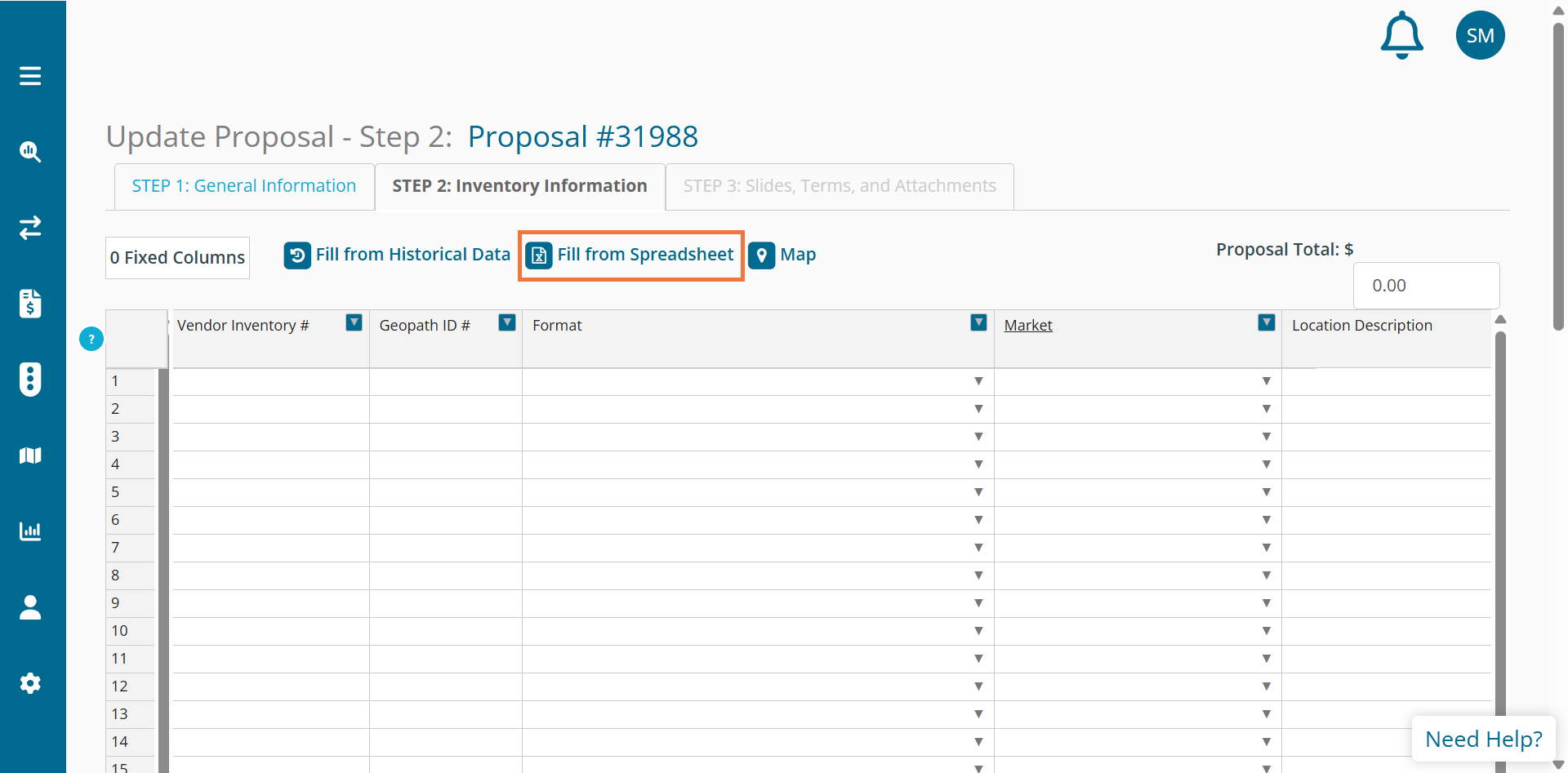Viewport: 1568px width, 773px height.
Task: Click Fill from Spreadsheet button
Action: (x=630, y=255)
